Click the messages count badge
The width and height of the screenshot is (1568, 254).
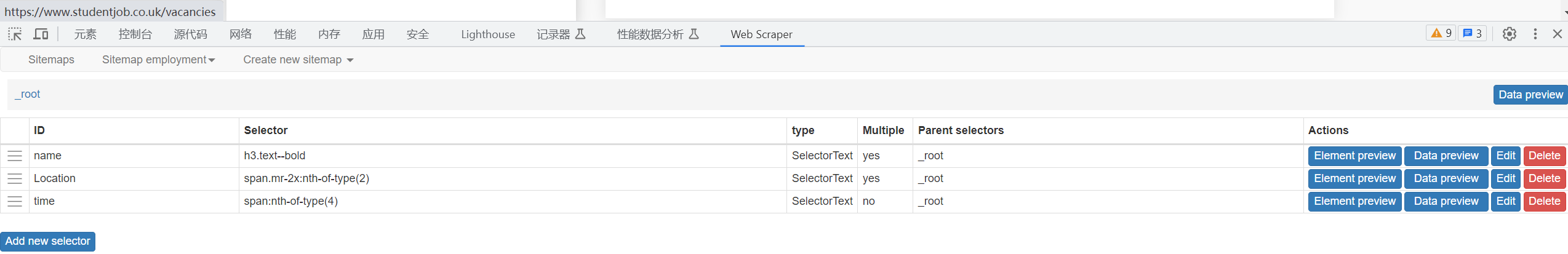1472,33
